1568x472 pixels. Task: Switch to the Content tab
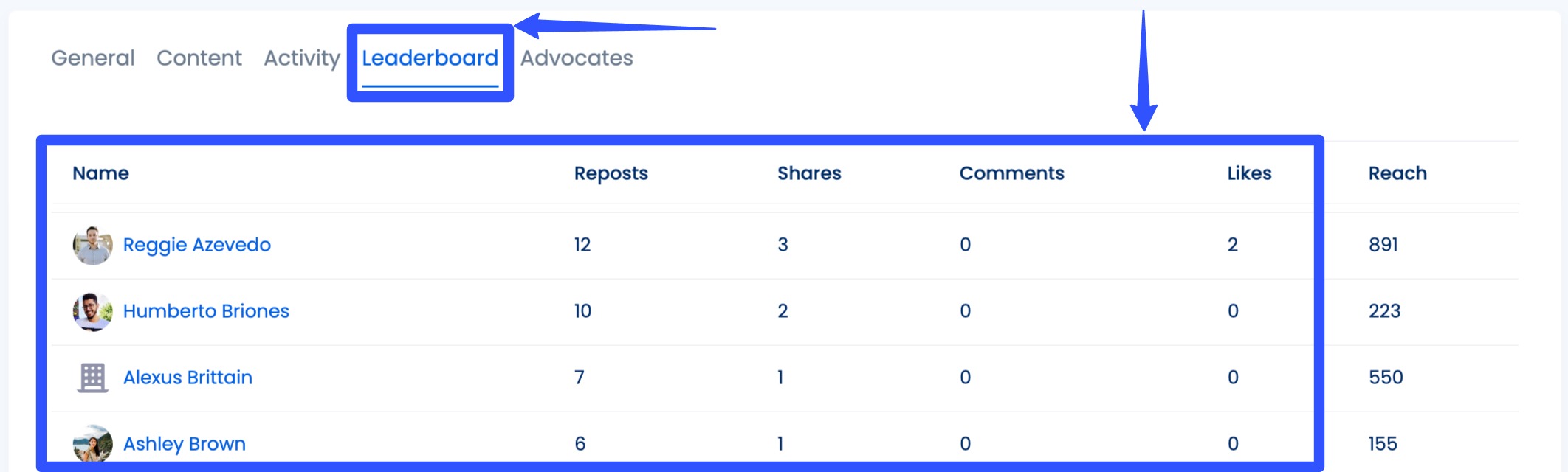pyautogui.click(x=199, y=58)
